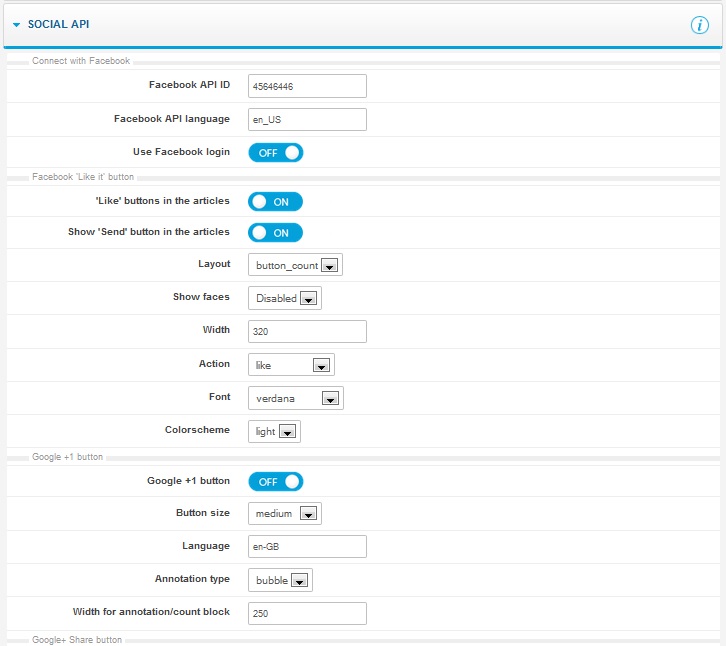Open the Show faces dropdown
This screenshot has width=726, height=646.
[x=285, y=298]
